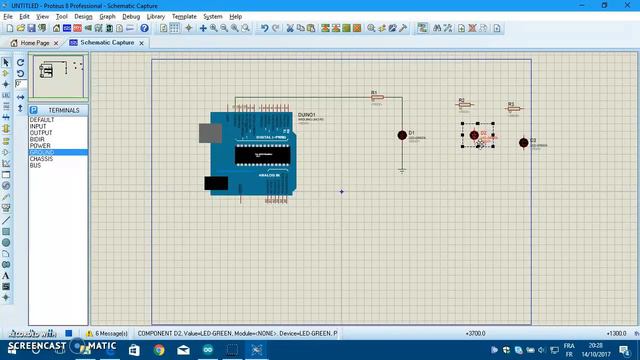The height and width of the screenshot is (360, 640).
Task: Save the project with the floppy disk icon
Action: (x=31, y=28)
